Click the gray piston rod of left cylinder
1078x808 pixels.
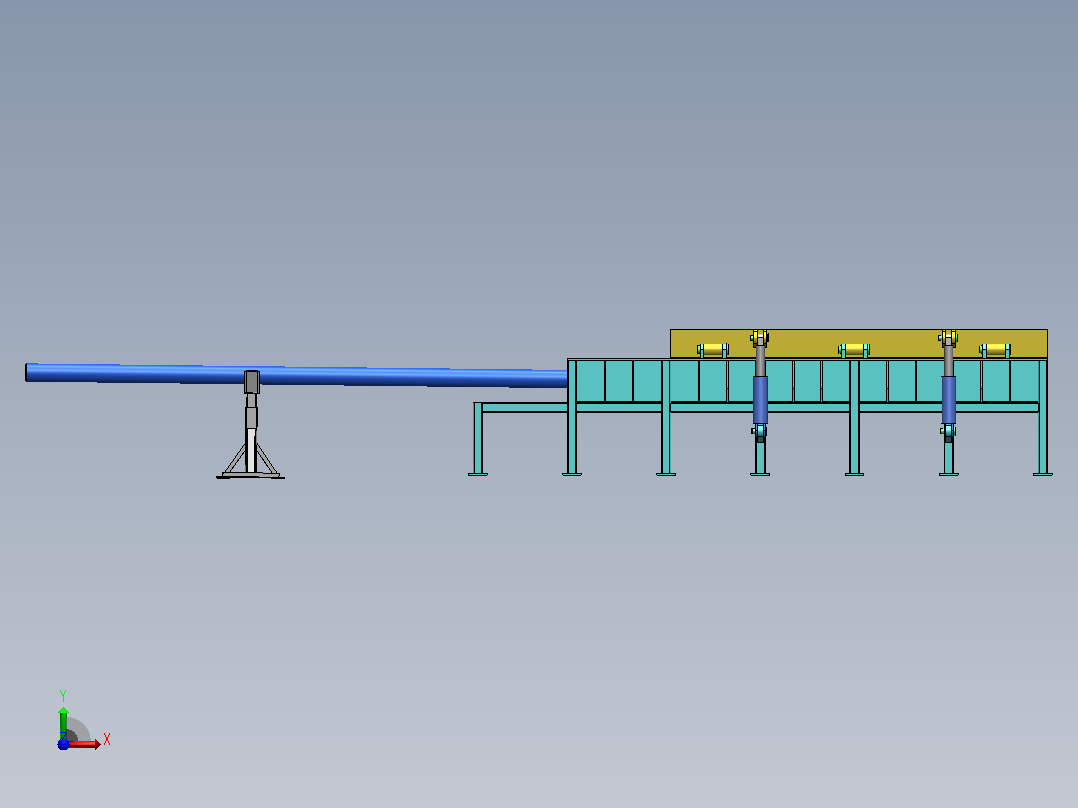760,360
